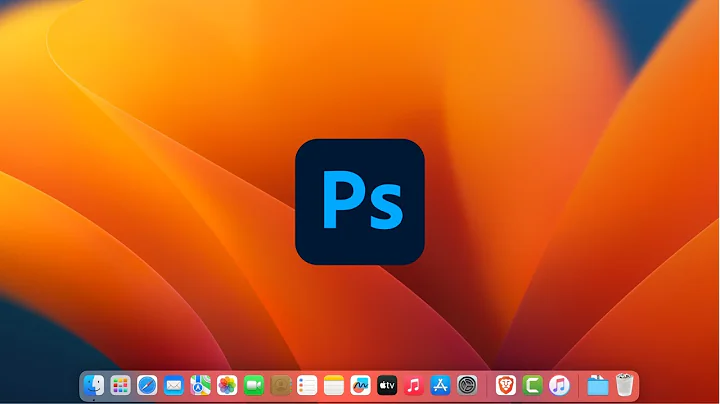Open Maps from the dock

coord(201,385)
